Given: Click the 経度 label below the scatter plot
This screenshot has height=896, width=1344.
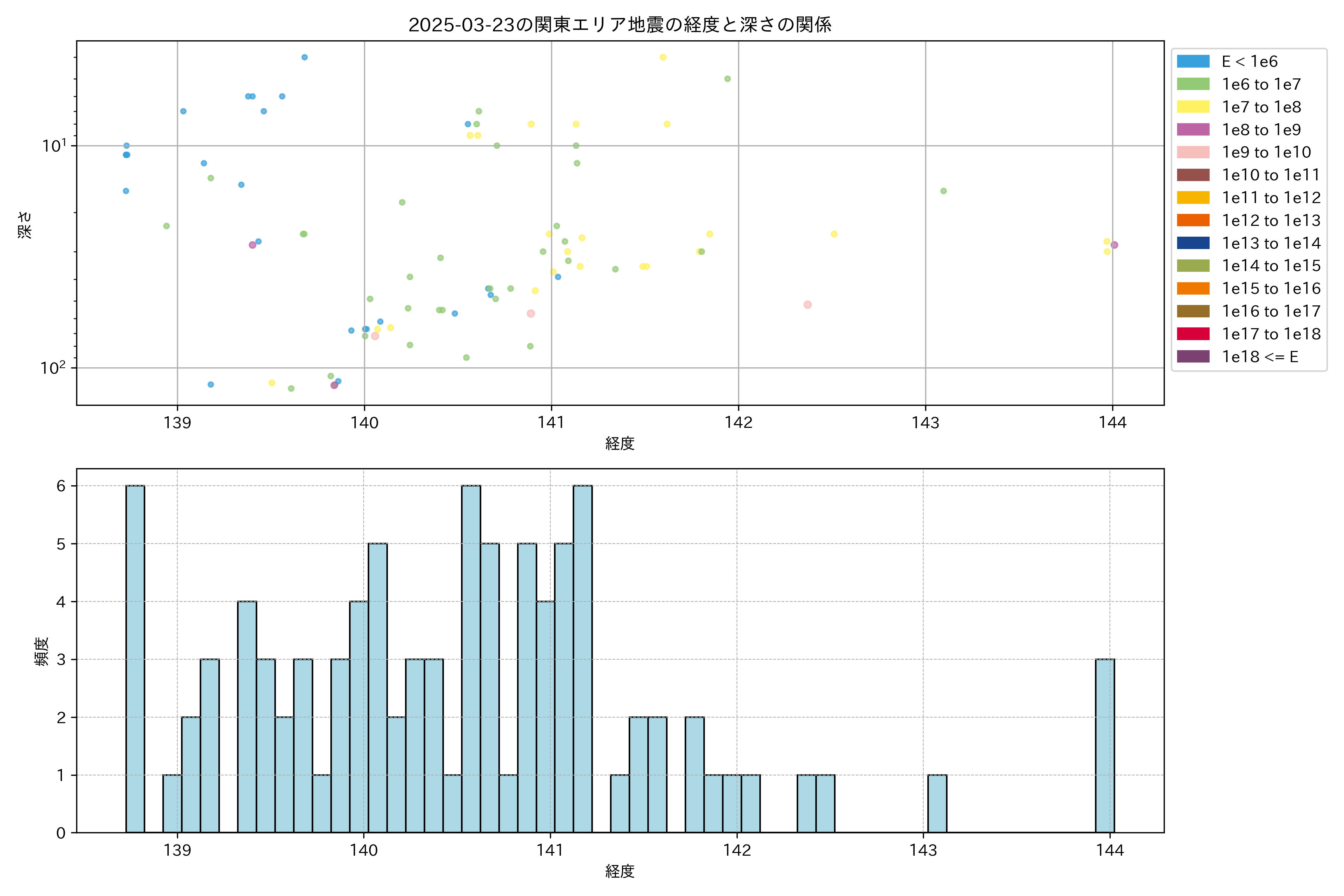Looking at the screenshot, I should [x=619, y=444].
